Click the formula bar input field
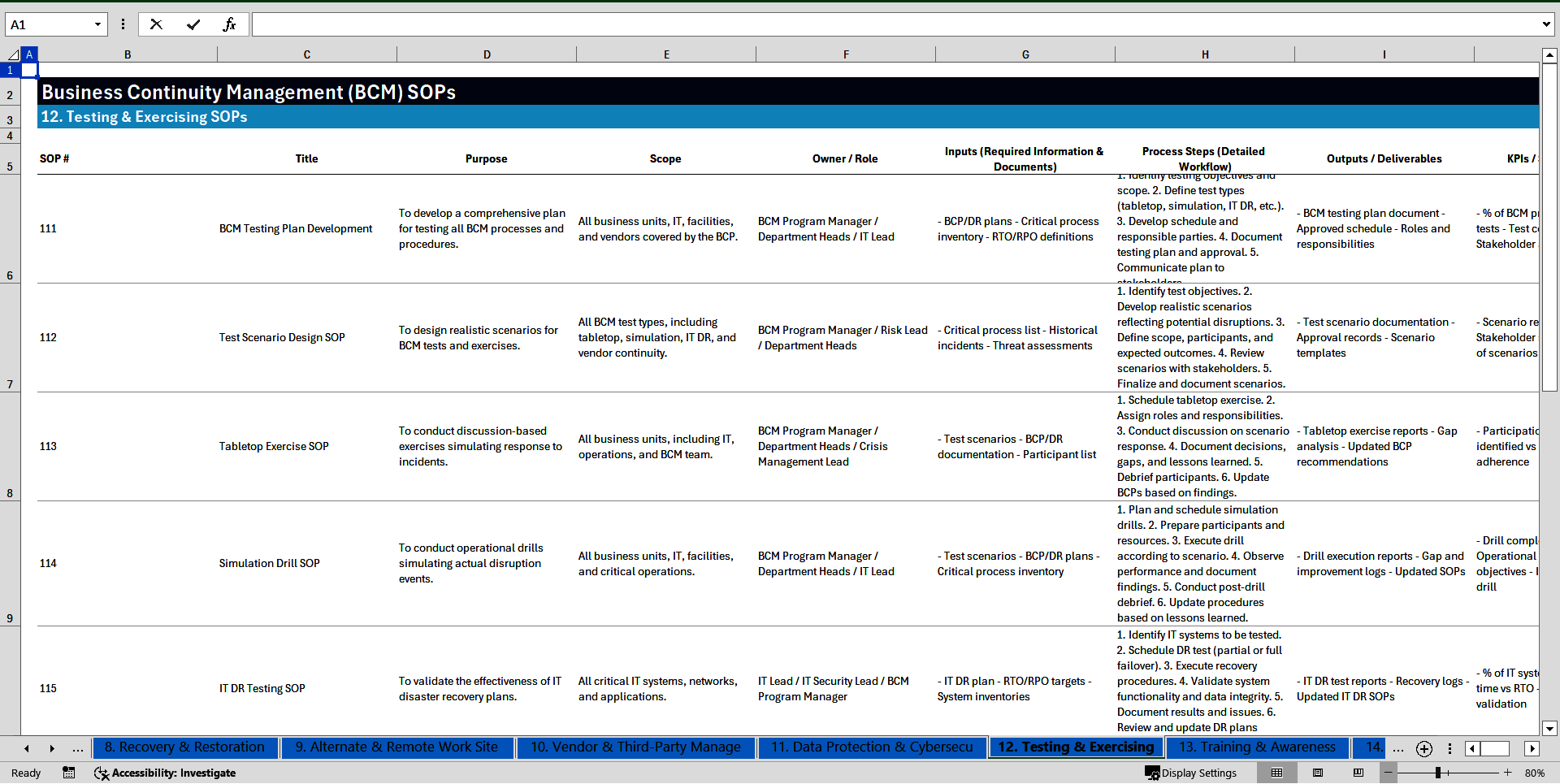Screen dimensions: 1560x784 click(x=894, y=24)
